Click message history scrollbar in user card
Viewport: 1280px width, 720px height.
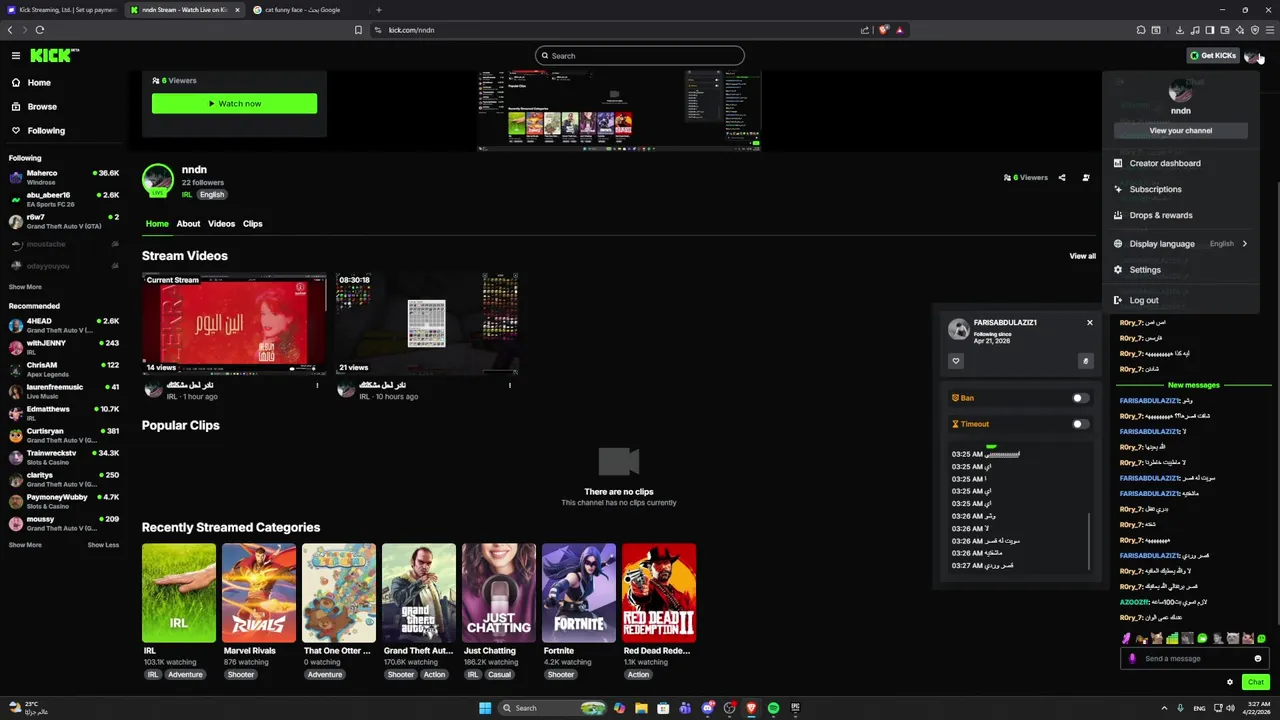tap(1089, 541)
